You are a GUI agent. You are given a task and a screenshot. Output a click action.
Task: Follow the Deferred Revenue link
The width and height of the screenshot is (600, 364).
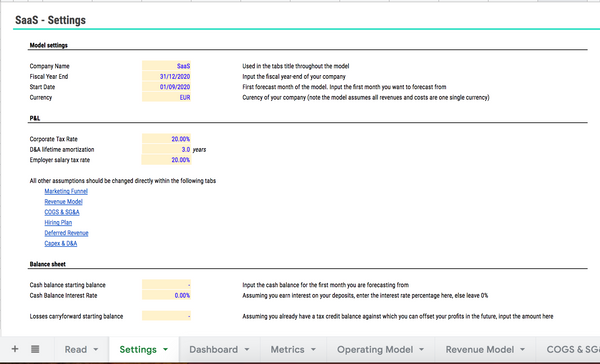[66, 233]
